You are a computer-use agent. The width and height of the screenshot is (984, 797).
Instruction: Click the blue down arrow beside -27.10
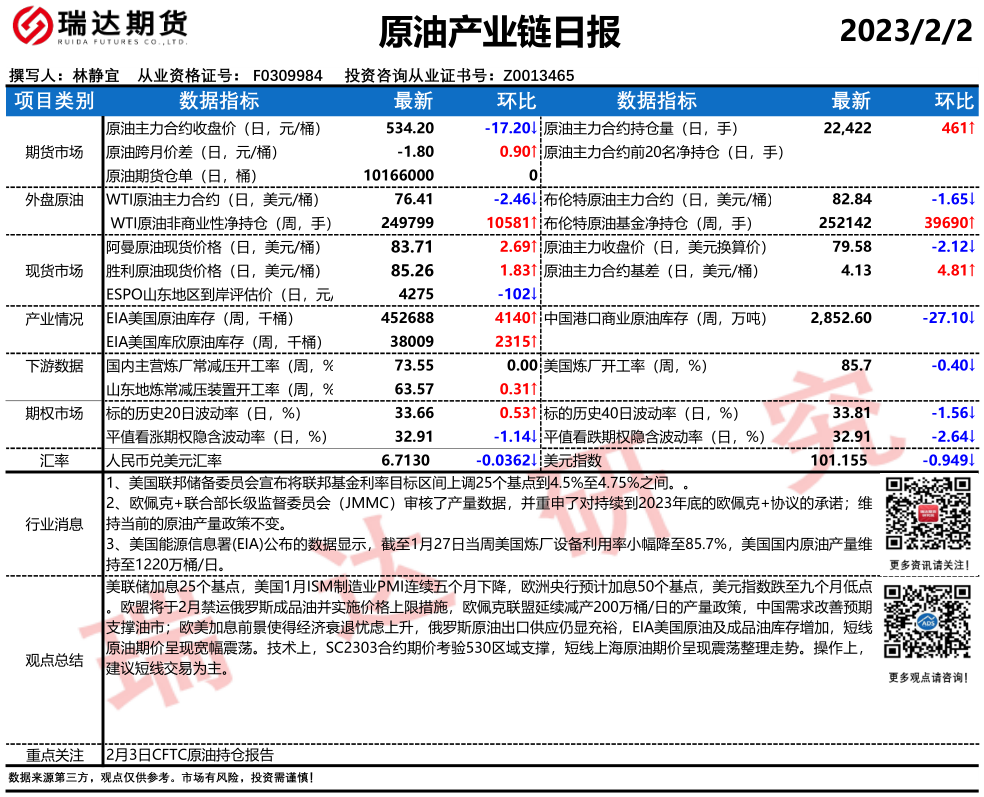point(972,318)
